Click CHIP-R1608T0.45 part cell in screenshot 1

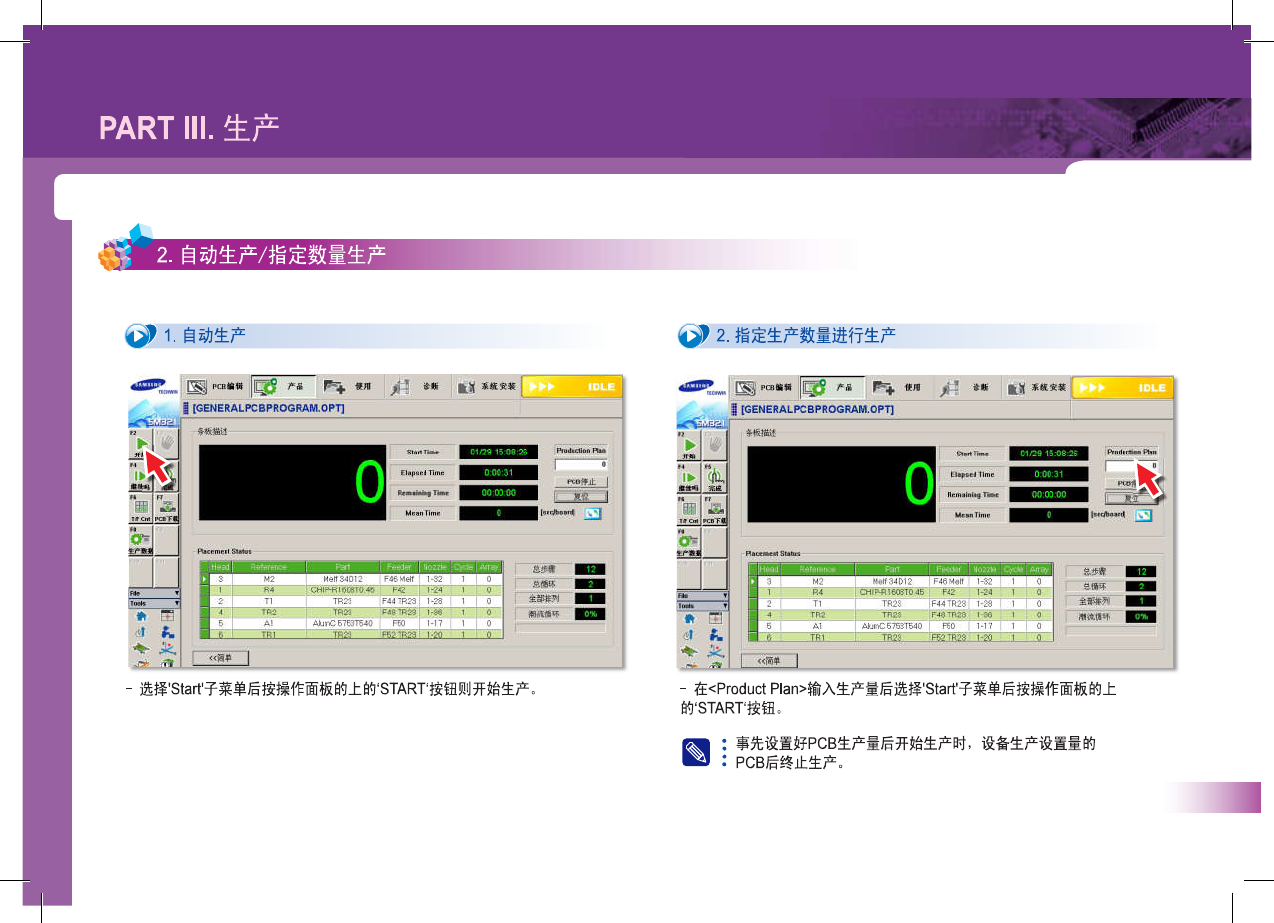pyautogui.click(x=343, y=590)
